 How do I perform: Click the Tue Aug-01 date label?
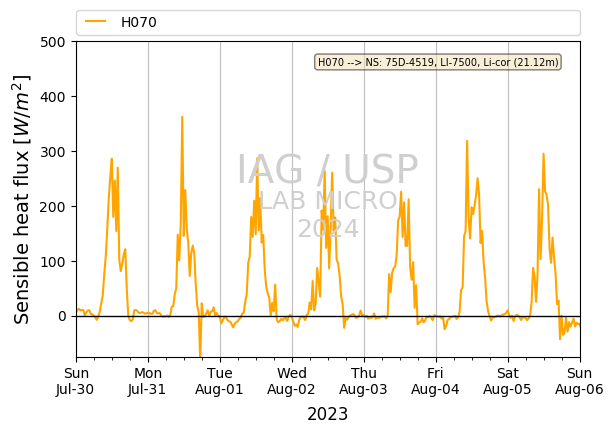click(220, 381)
